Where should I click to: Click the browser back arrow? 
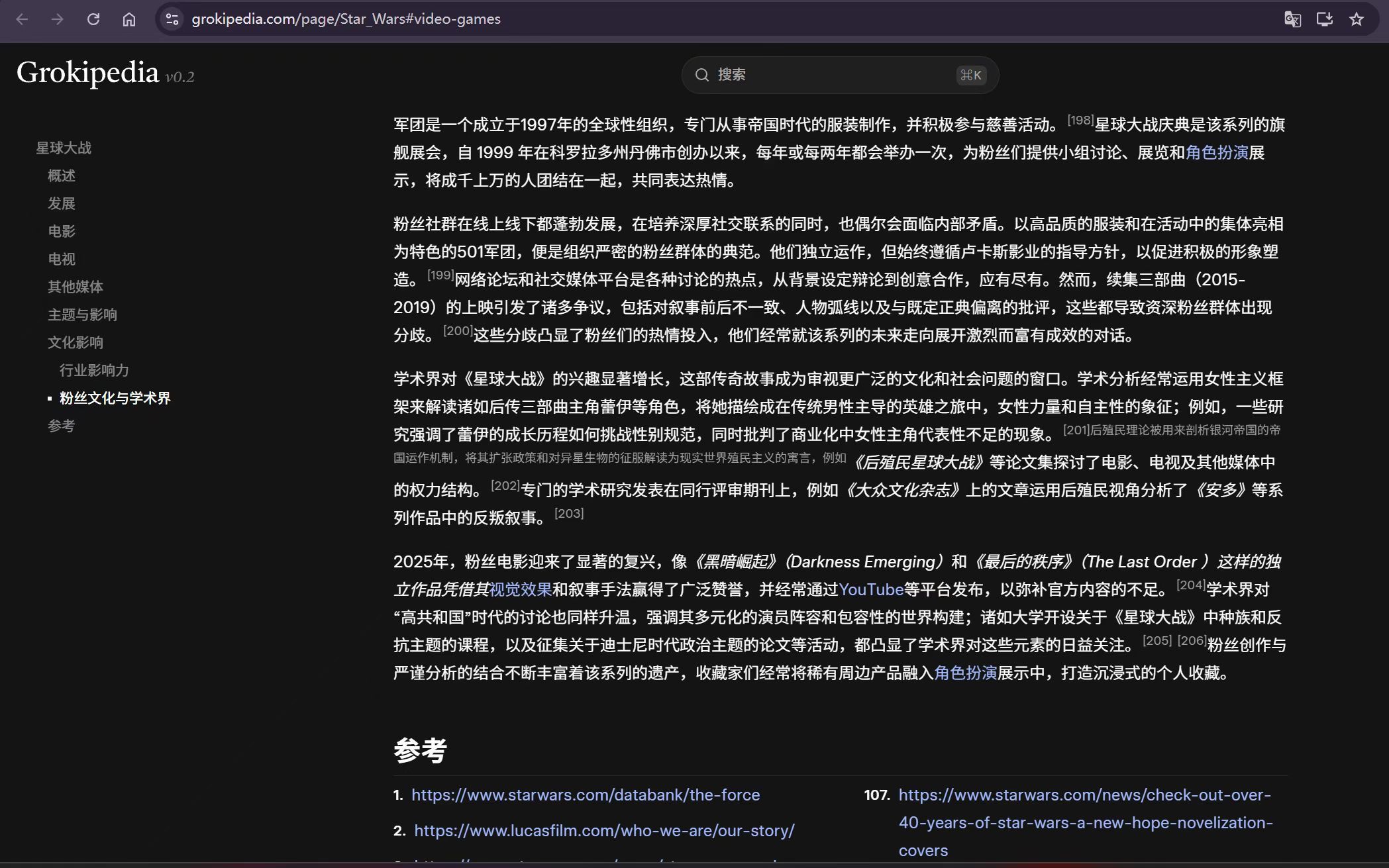click(22, 19)
